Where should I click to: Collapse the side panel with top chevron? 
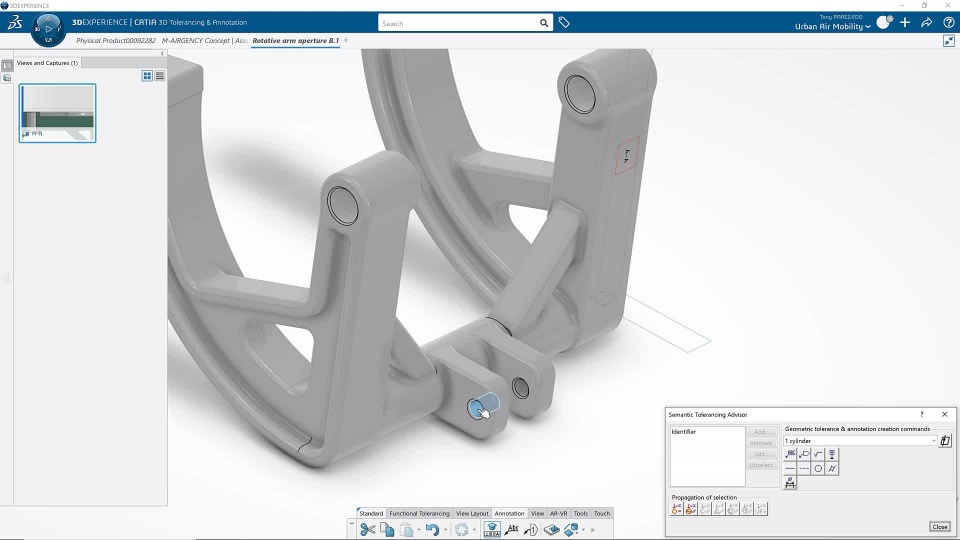(162, 53)
